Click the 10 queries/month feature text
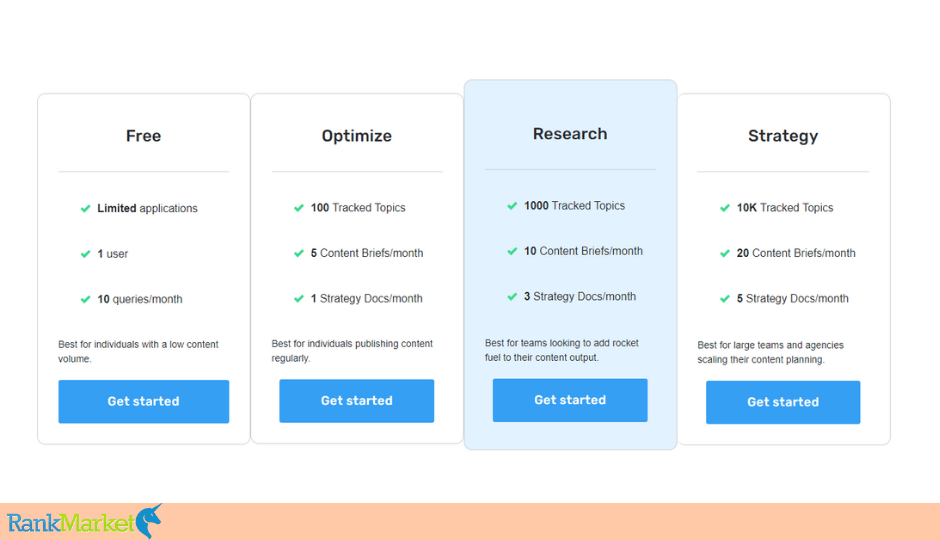 point(140,300)
